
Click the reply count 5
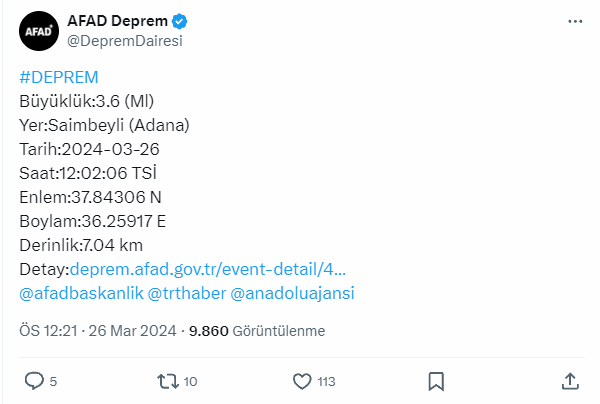tap(53, 381)
